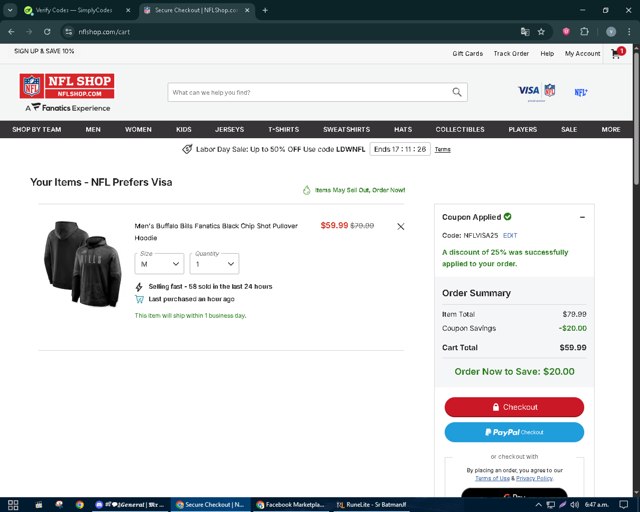Open the T-SHIRTS menu

click(x=284, y=129)
